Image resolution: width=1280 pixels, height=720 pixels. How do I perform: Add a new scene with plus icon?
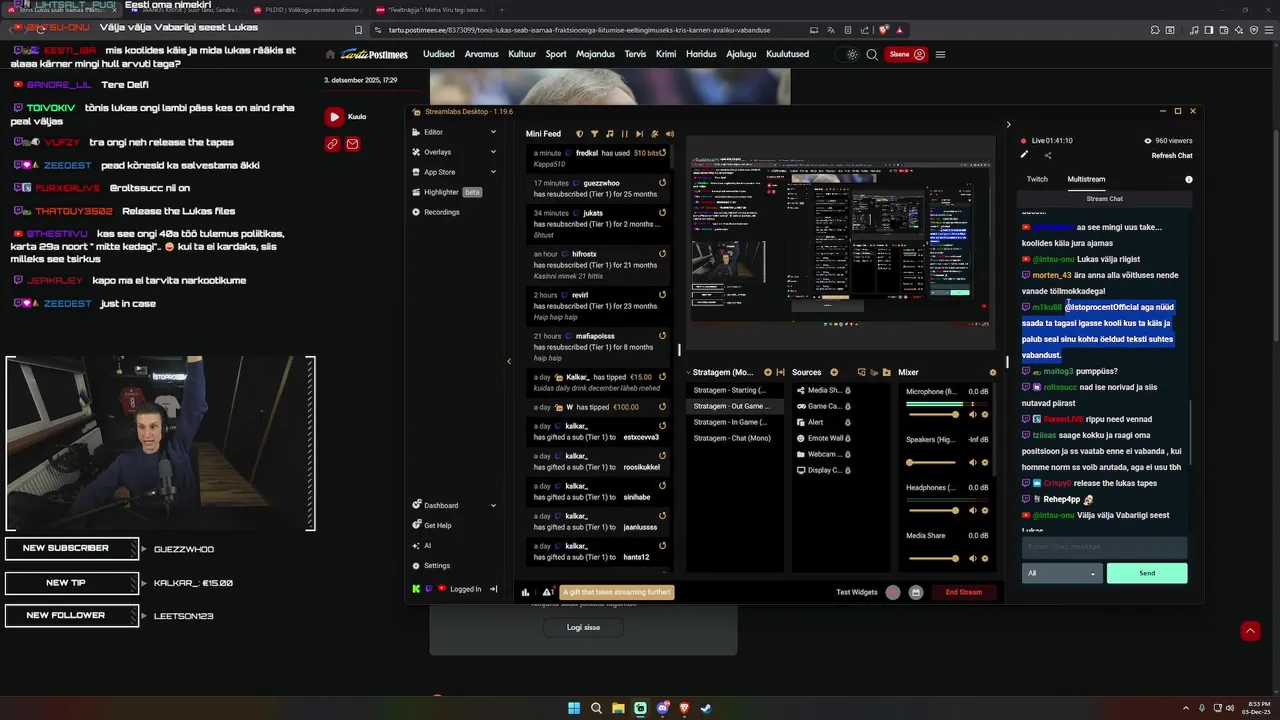(768, 372)
